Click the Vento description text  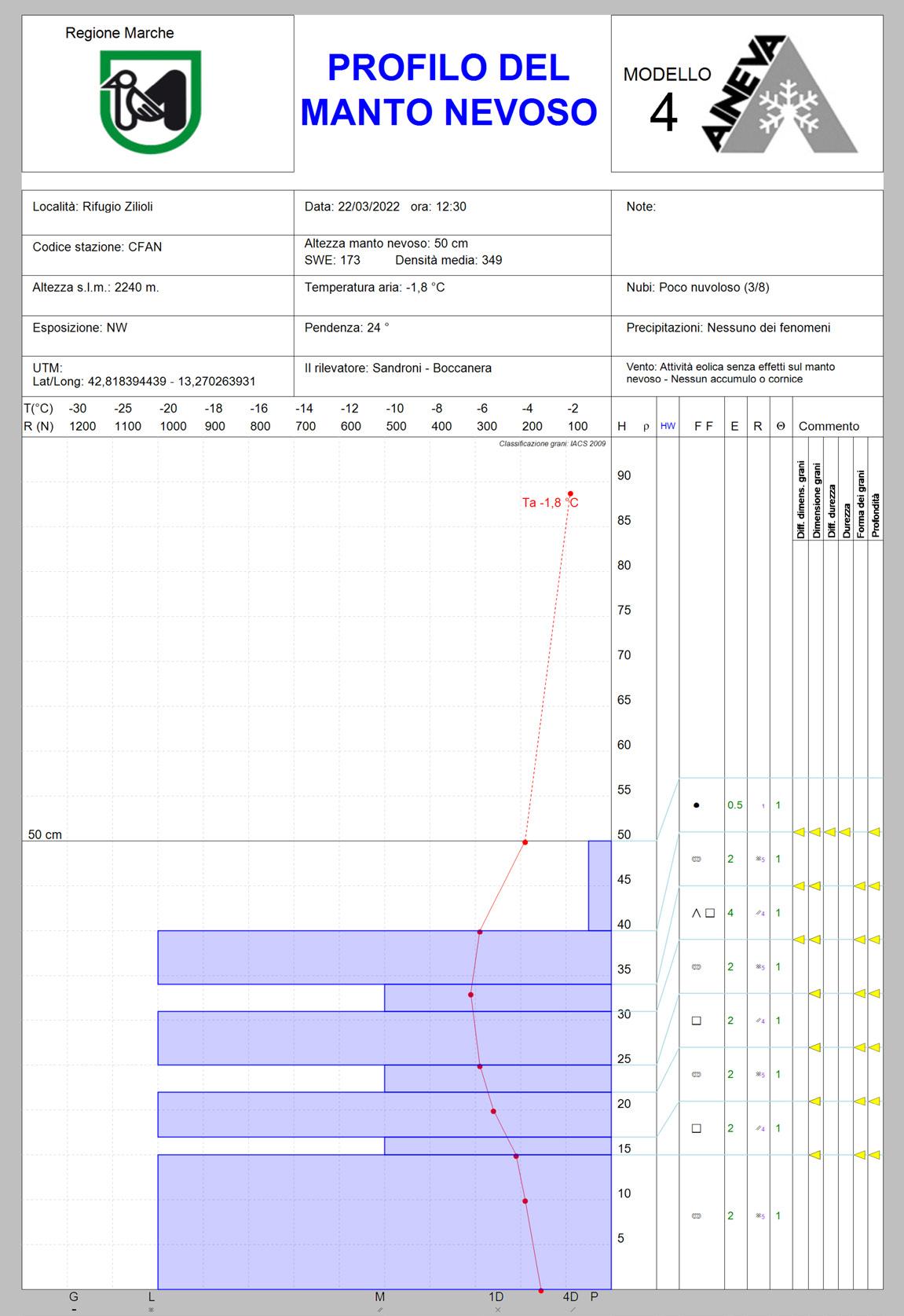pyautogui.click(x=730, y=372)
